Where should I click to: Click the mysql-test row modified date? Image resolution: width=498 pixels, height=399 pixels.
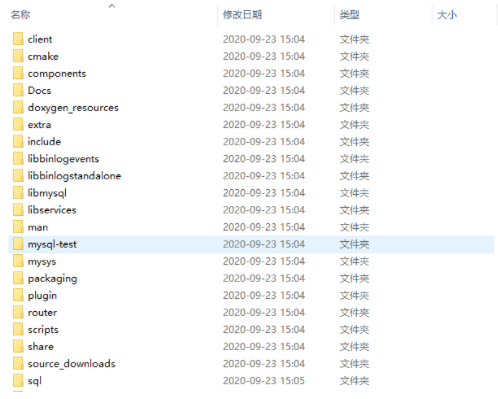pyautogui.click(x=264, y=244)
